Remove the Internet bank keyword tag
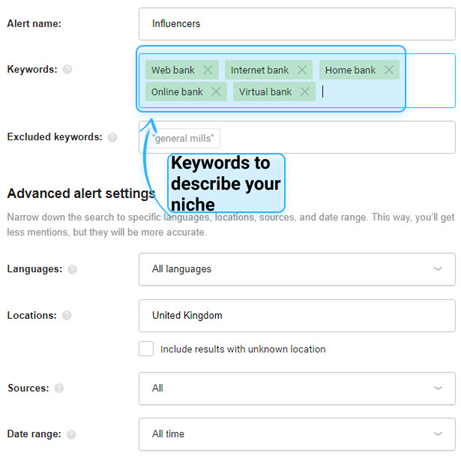461x456 pixels. click(x=302, y=70)
